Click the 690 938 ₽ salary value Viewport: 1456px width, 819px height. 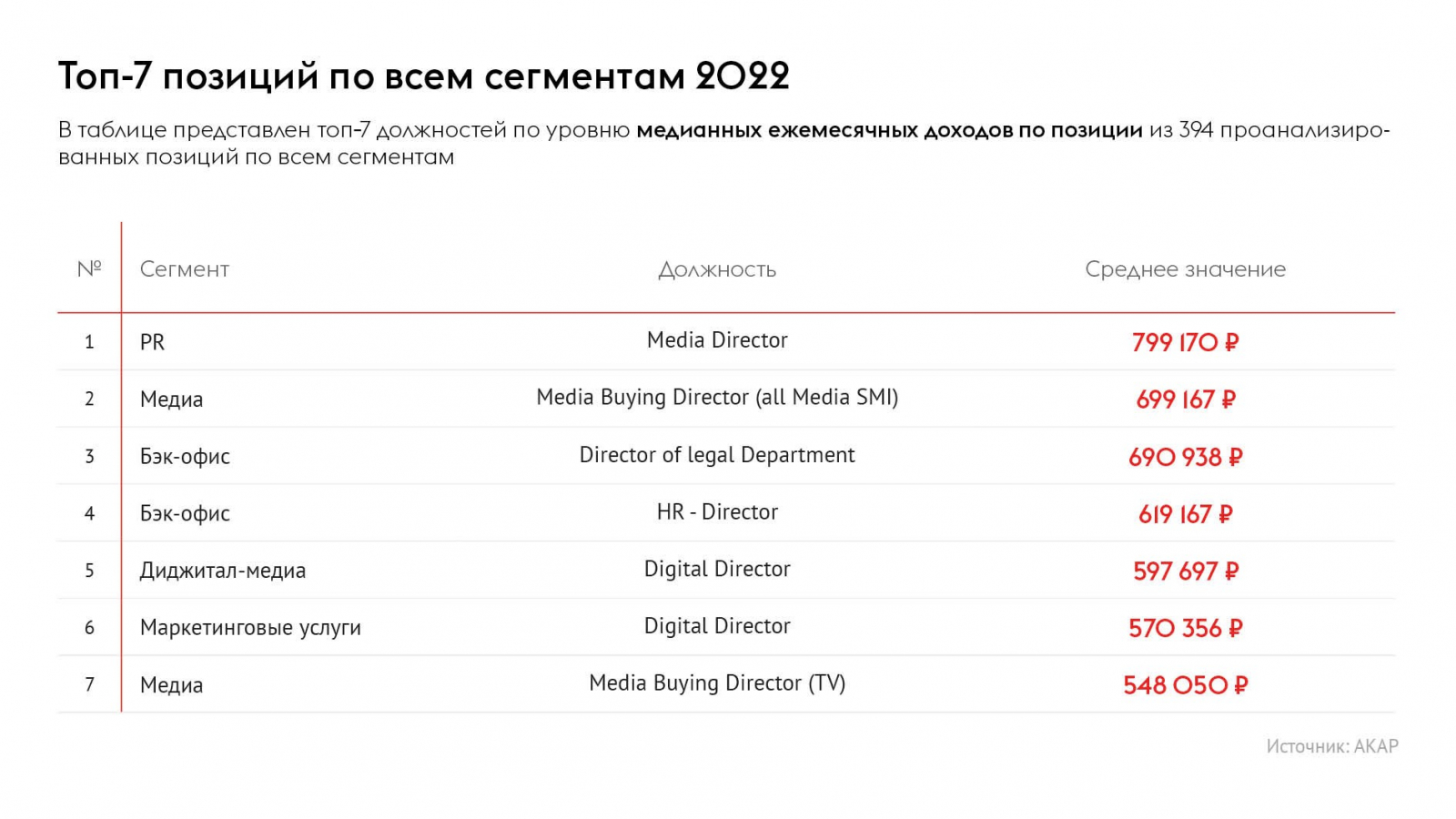point(1185,457)
